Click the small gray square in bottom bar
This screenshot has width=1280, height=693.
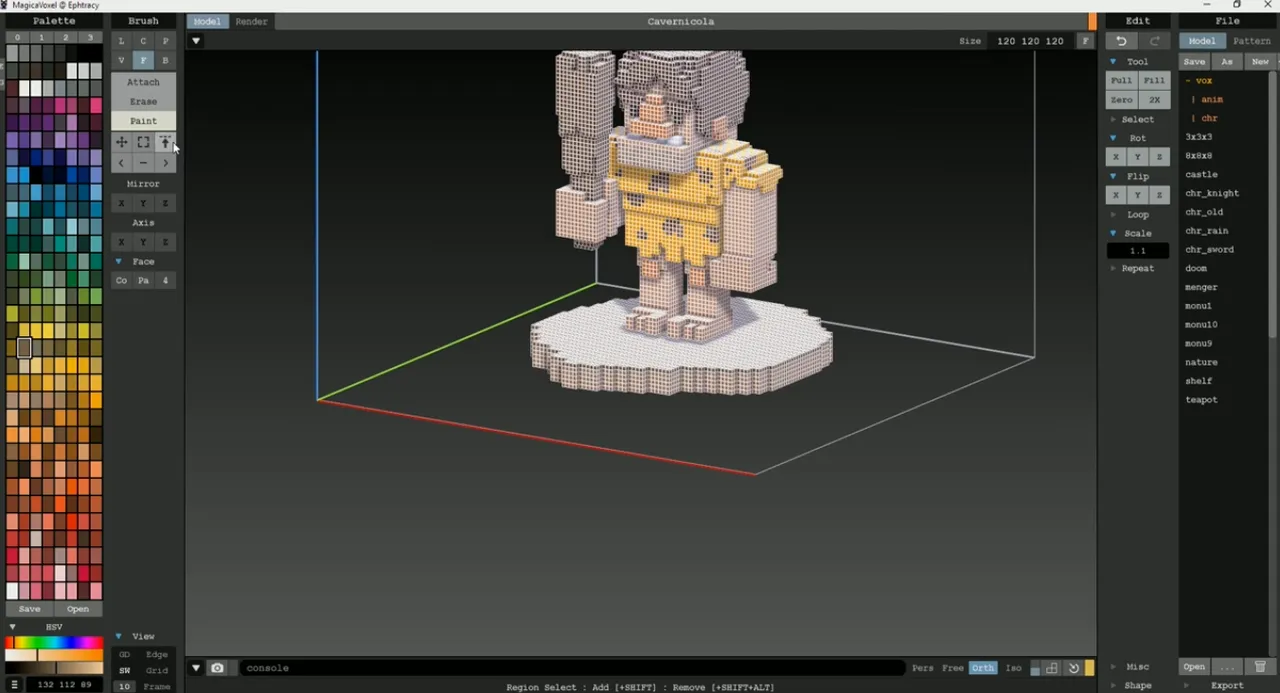click(1035, 669)
